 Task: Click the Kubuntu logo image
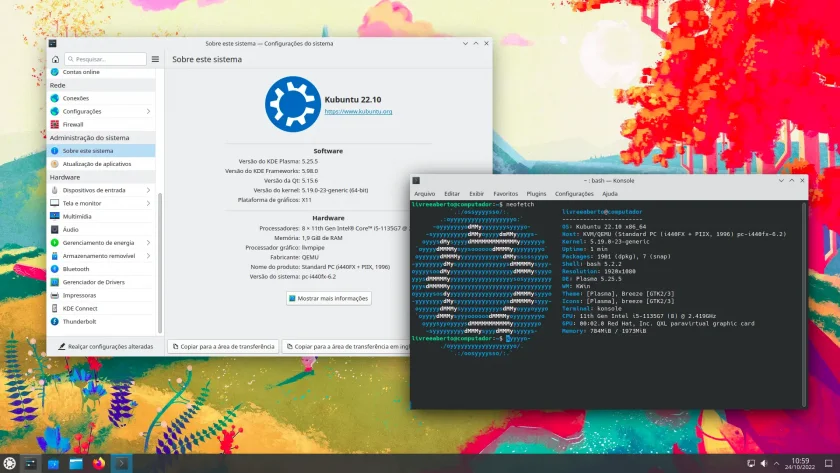coord(292,104)
